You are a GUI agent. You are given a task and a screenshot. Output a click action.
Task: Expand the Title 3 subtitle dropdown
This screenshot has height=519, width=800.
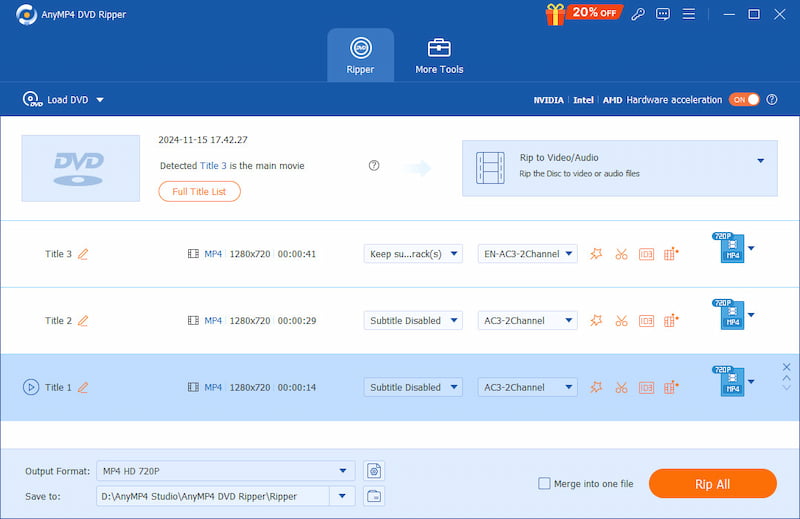[412, 254]
